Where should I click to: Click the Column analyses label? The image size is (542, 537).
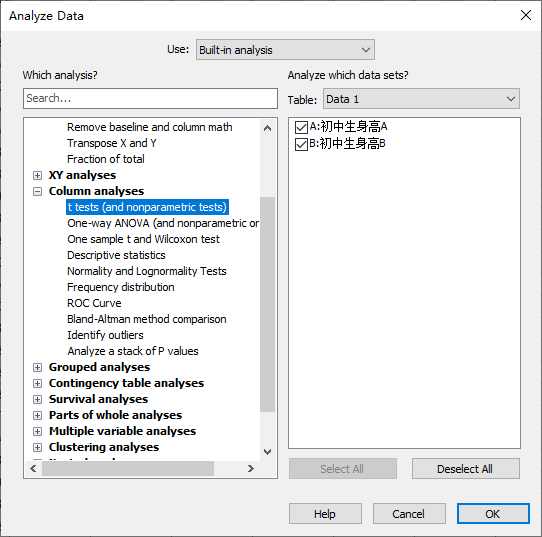click(96, 191)
